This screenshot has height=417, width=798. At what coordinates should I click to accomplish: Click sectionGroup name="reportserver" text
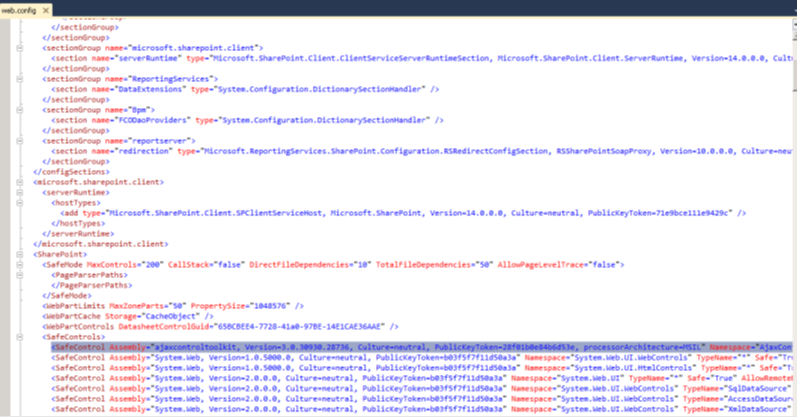(x=119, y=141)
